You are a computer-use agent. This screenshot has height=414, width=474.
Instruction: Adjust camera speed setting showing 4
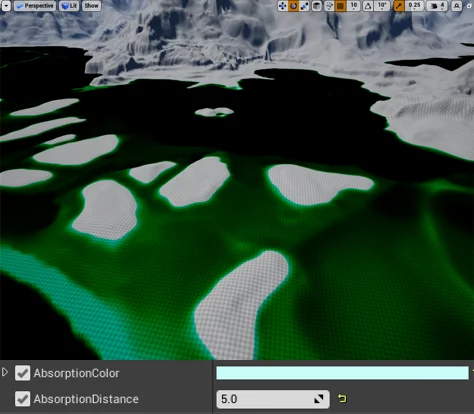pyautogui.click(x=437, y=6)
